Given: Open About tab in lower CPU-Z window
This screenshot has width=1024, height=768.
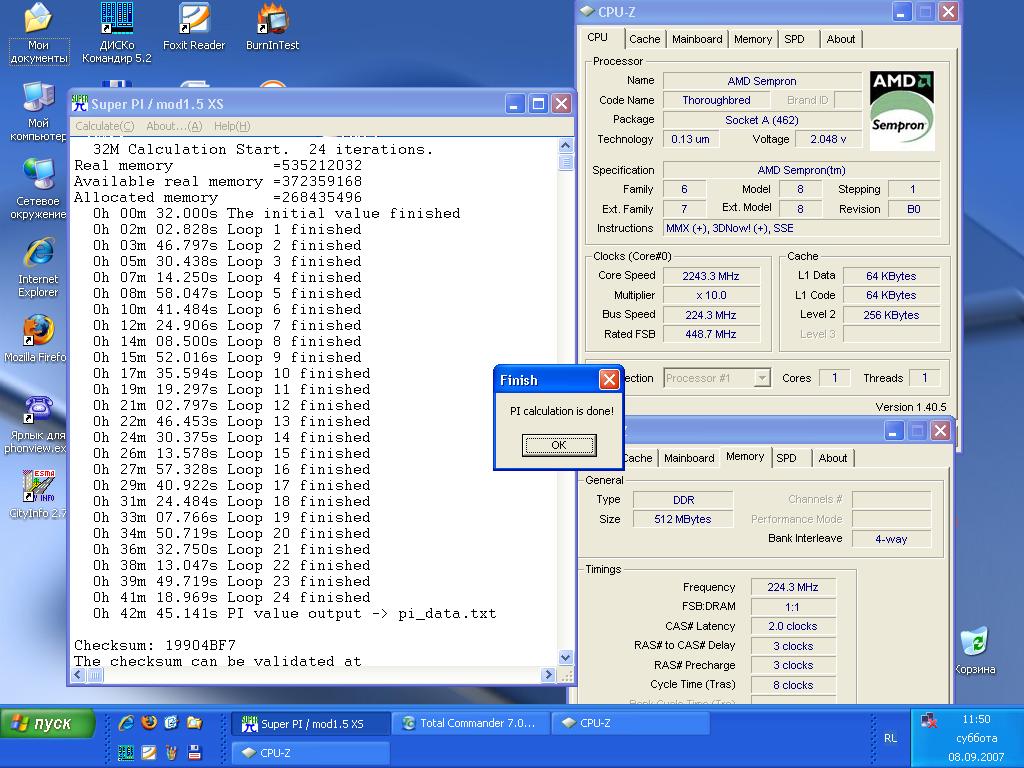Looking at the screenshot, I should pos(833,458).
